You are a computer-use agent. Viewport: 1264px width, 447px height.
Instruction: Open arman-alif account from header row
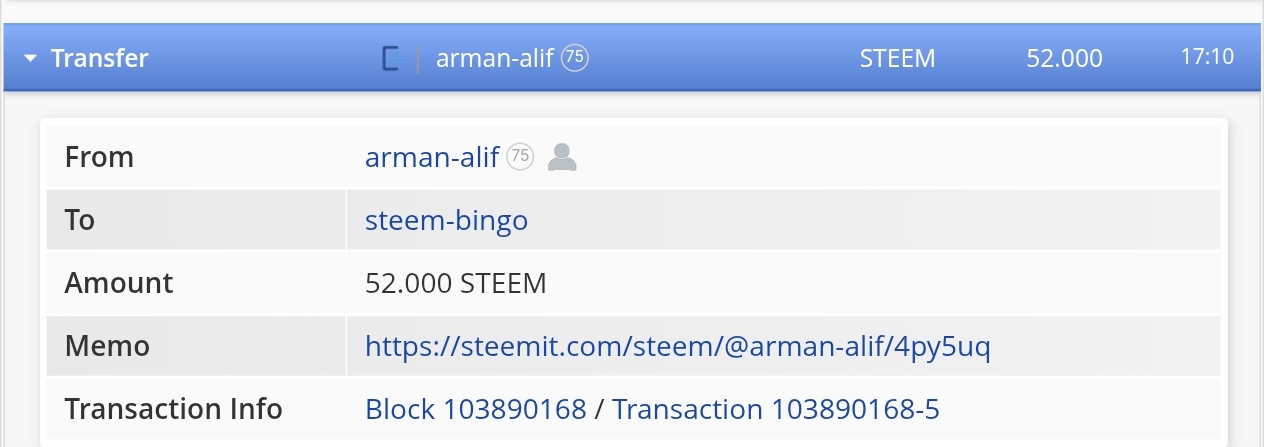(x=495, y=58)
